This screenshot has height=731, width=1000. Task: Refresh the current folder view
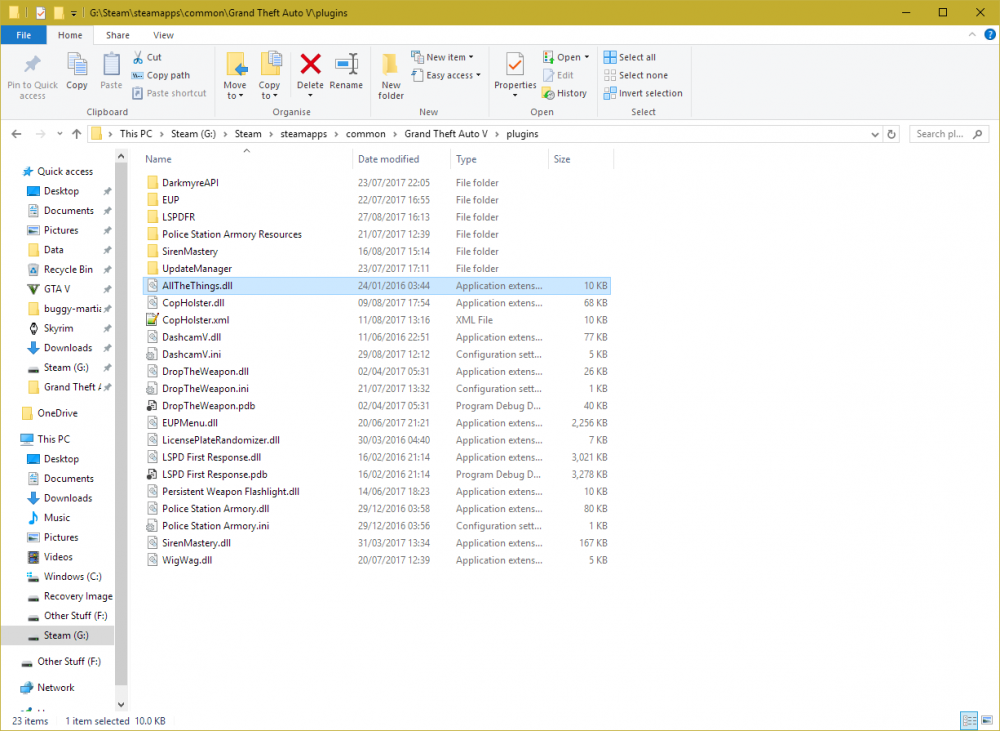pos(891,133)
